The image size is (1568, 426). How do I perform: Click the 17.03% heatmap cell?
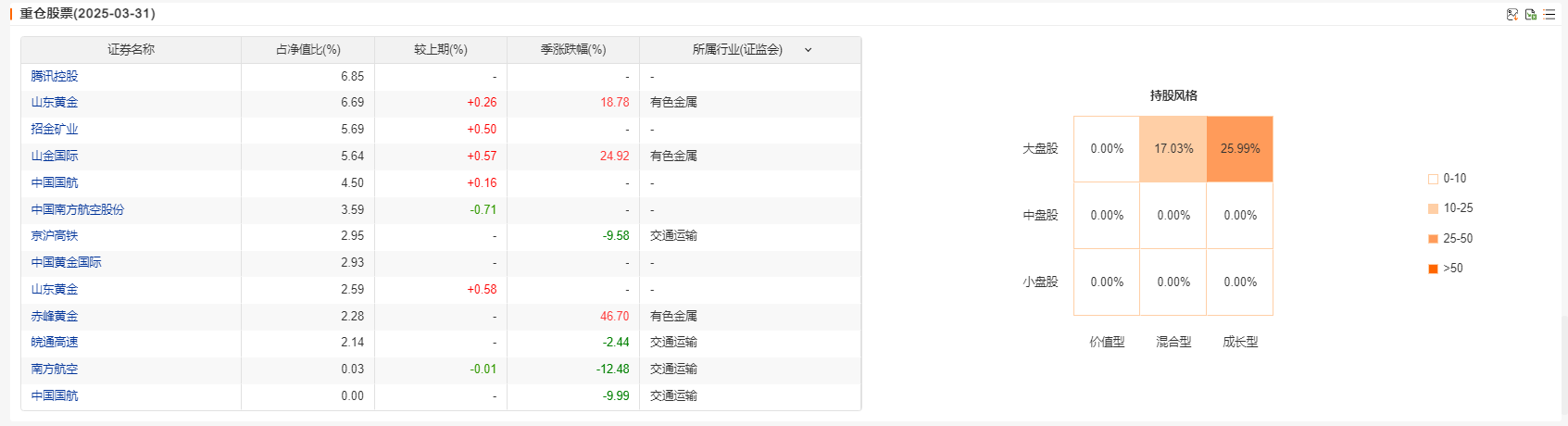click(1173, 149)
